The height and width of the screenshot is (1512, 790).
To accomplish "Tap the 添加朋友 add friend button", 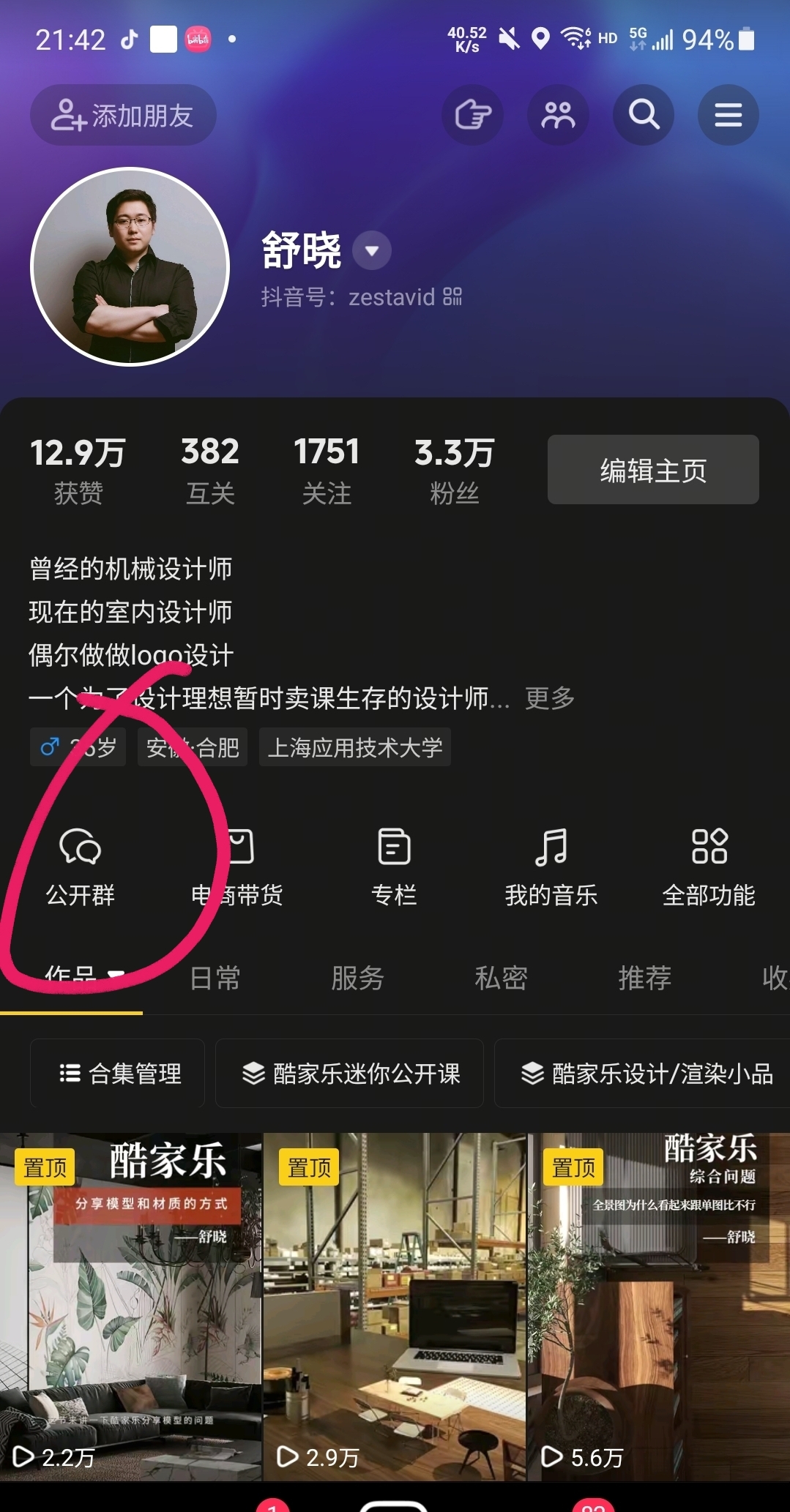I will coord(123,115).
